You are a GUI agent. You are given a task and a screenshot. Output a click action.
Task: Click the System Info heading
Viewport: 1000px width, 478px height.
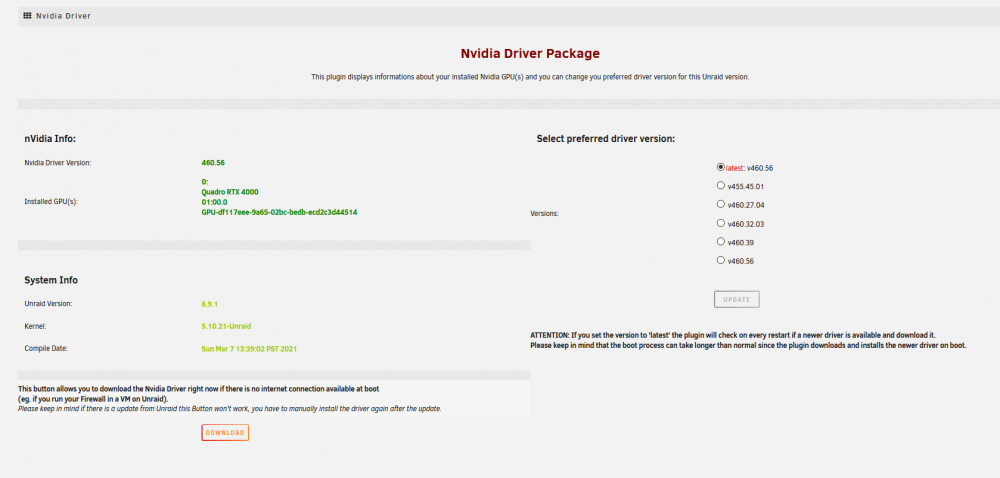tap(51, 280)
